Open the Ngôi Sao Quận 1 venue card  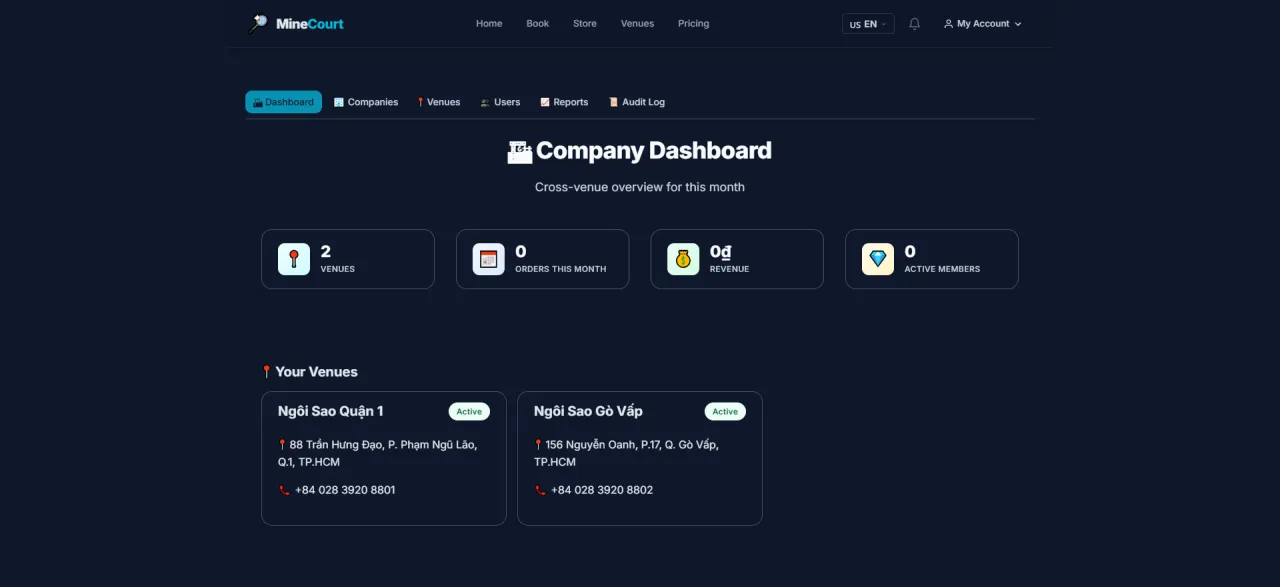pos(384,458)
